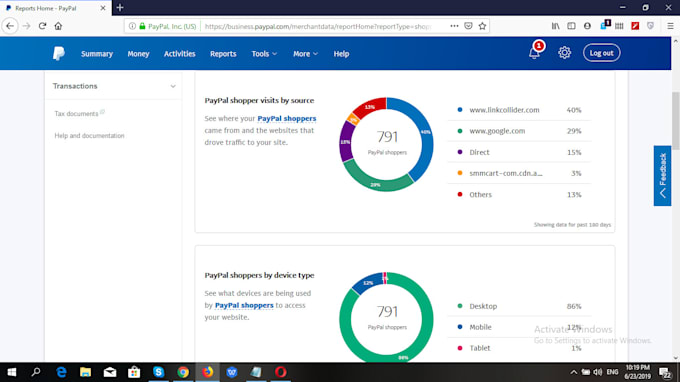The width and height of the screenshot is (680, 382).
Task: Launch Microsoft Edge from taskbar
Action: [61, 372]
